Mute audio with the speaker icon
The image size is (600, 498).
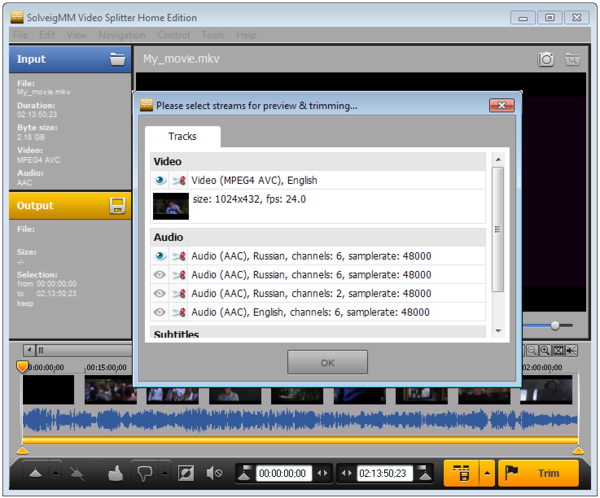214,474
